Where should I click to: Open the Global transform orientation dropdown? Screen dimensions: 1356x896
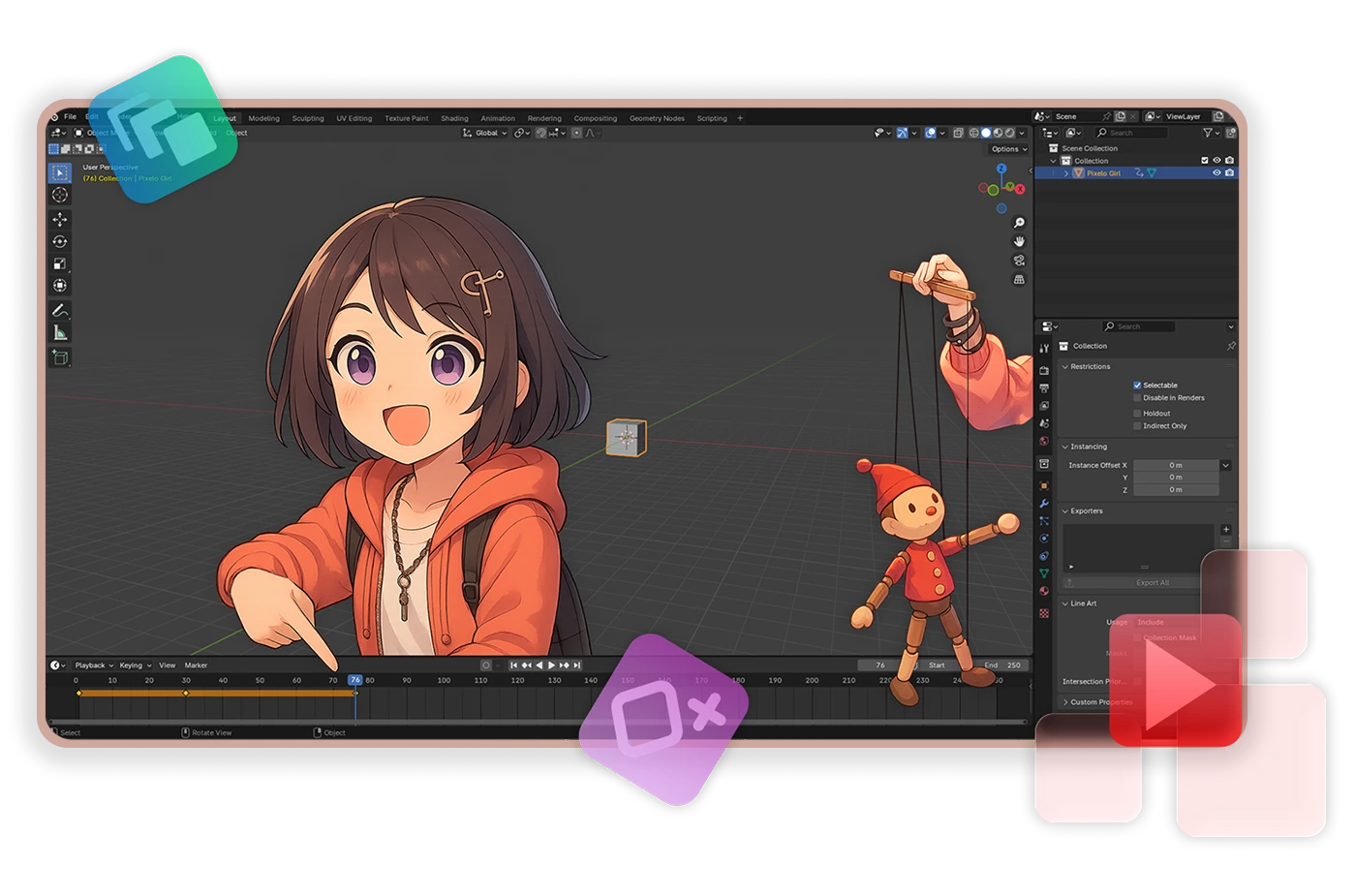point(485,133)
